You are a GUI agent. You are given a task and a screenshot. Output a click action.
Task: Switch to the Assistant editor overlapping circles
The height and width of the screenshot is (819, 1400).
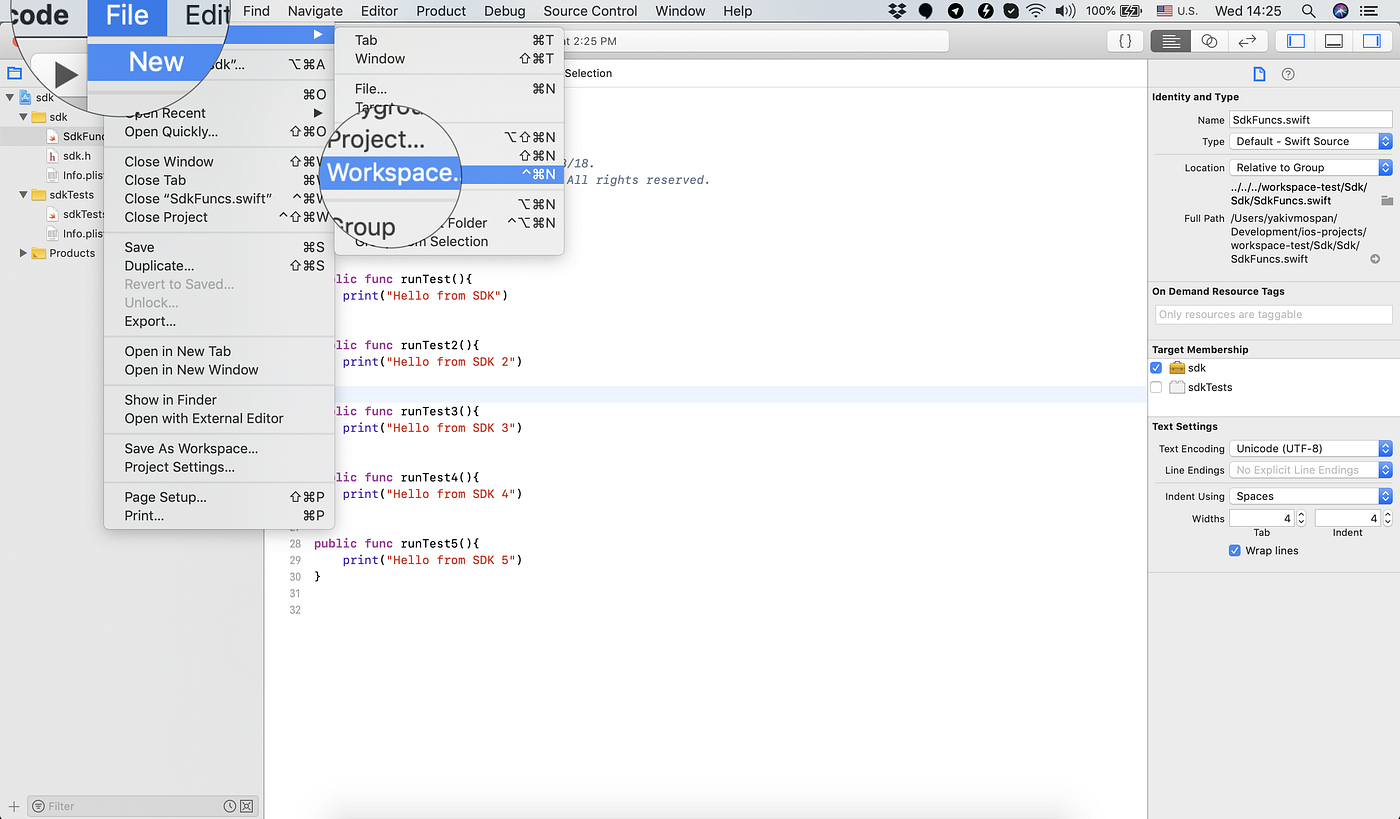[x=1209, y=41]
